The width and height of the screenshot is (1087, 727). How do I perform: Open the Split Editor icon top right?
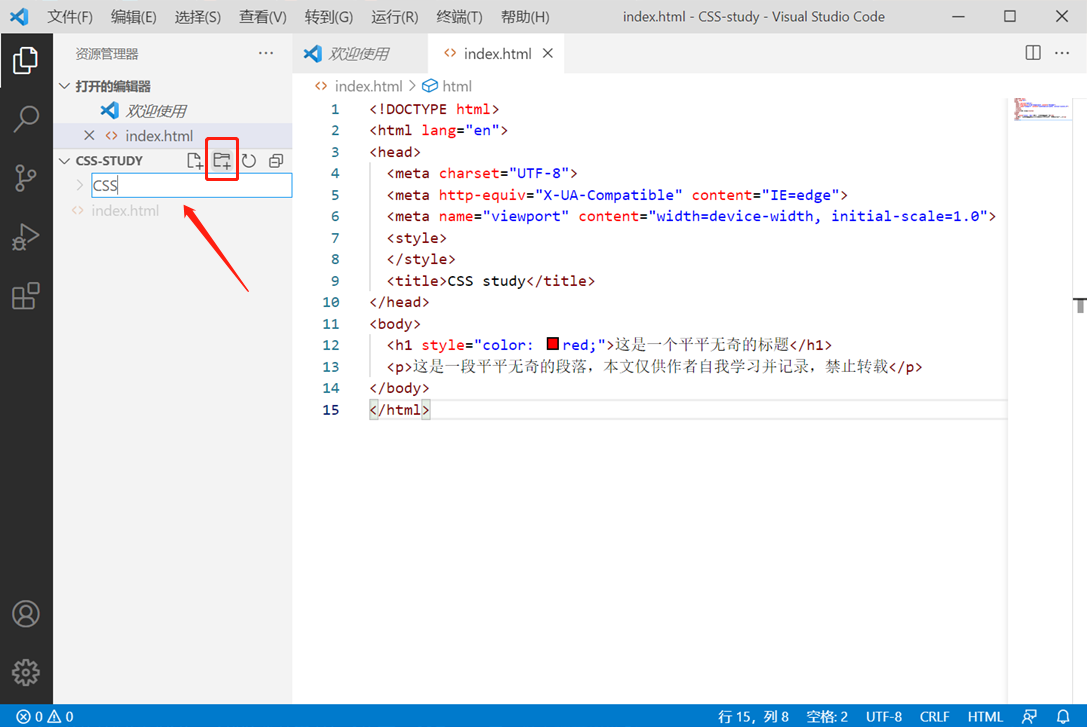click(x=1032, y=52)
